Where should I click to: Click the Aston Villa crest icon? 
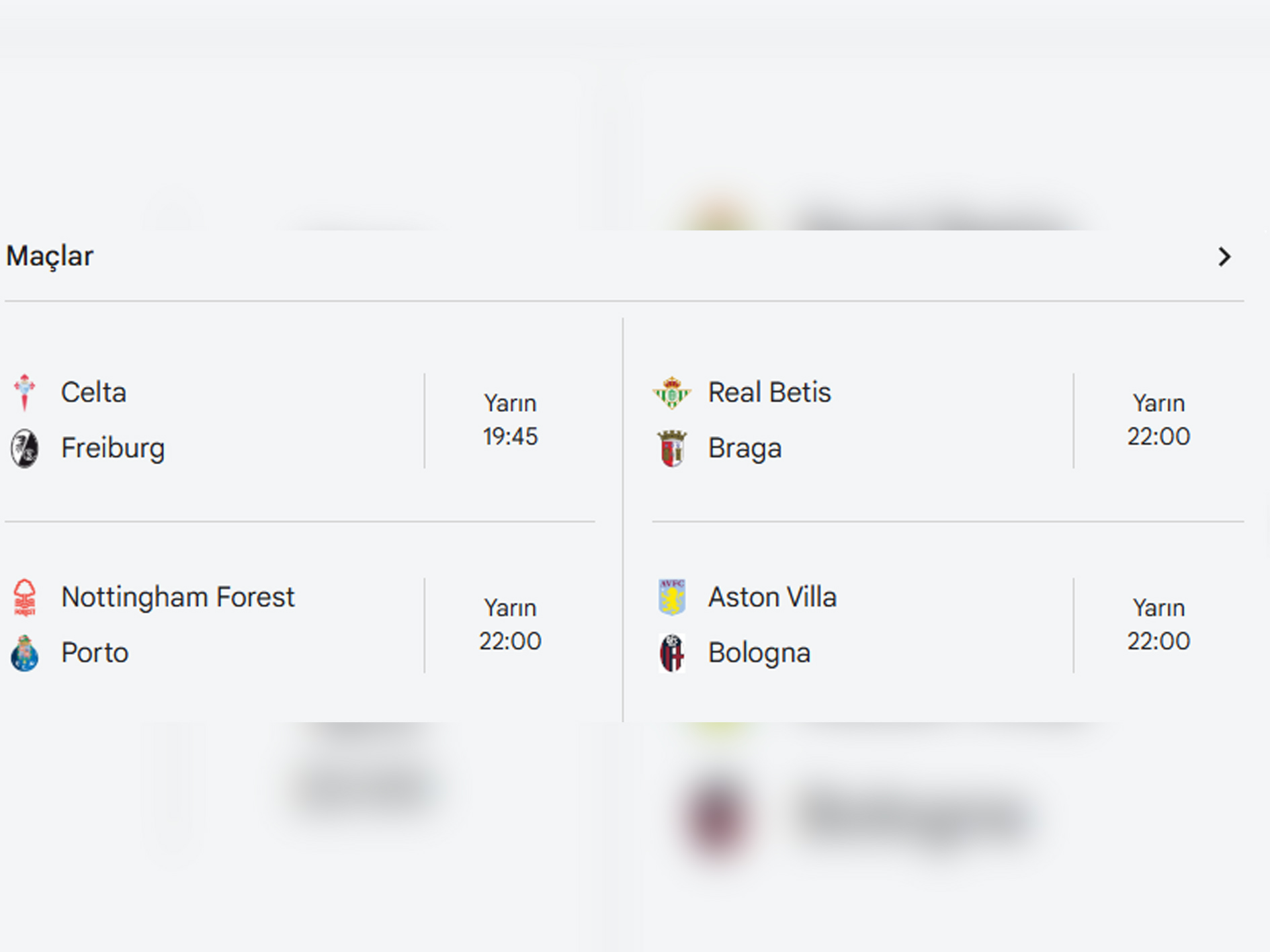(x=671, y=597)
